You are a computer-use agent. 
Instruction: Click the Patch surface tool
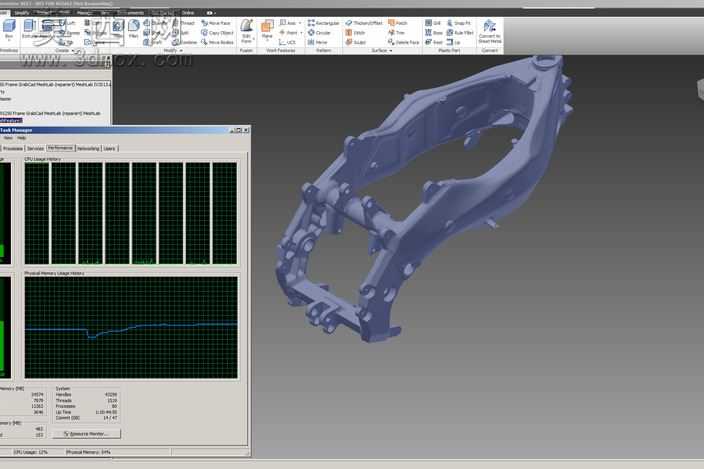click(398, 23)
